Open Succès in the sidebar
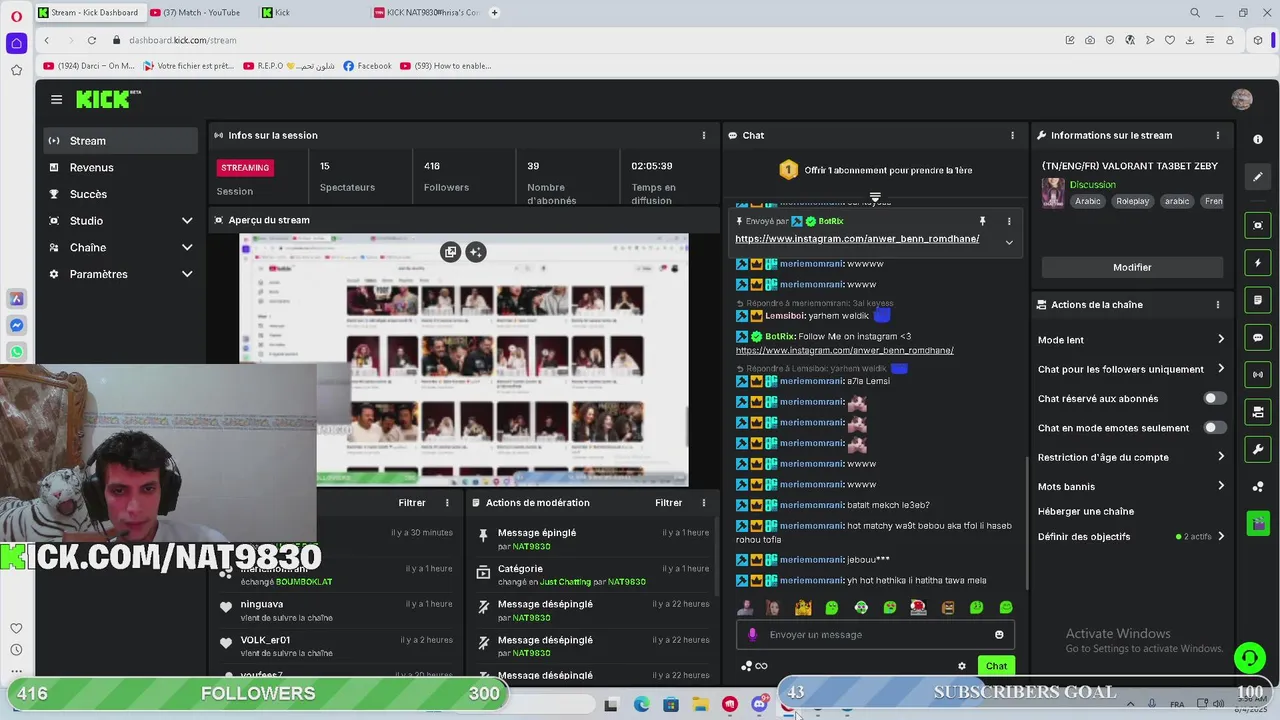Screen dimensions: 1280x720 pos(121,194)
